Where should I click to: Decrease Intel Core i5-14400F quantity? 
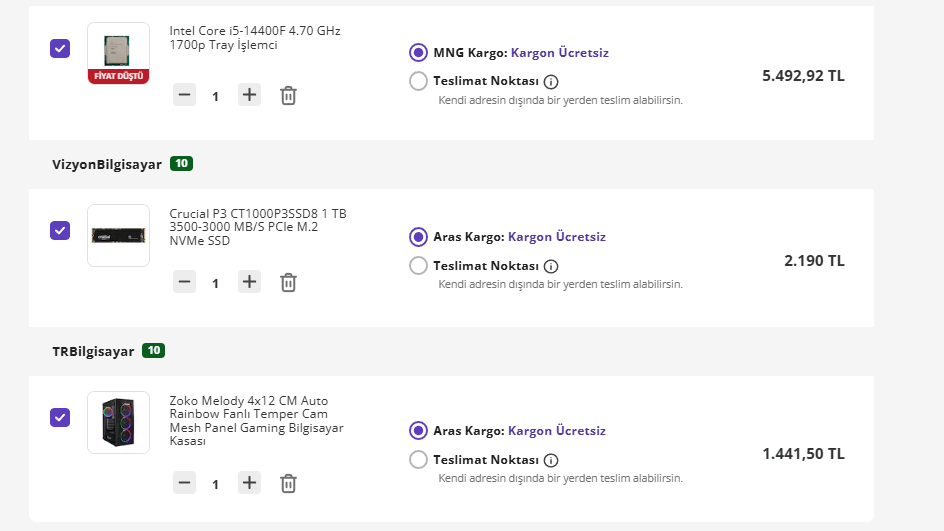(x=184, y=96)
